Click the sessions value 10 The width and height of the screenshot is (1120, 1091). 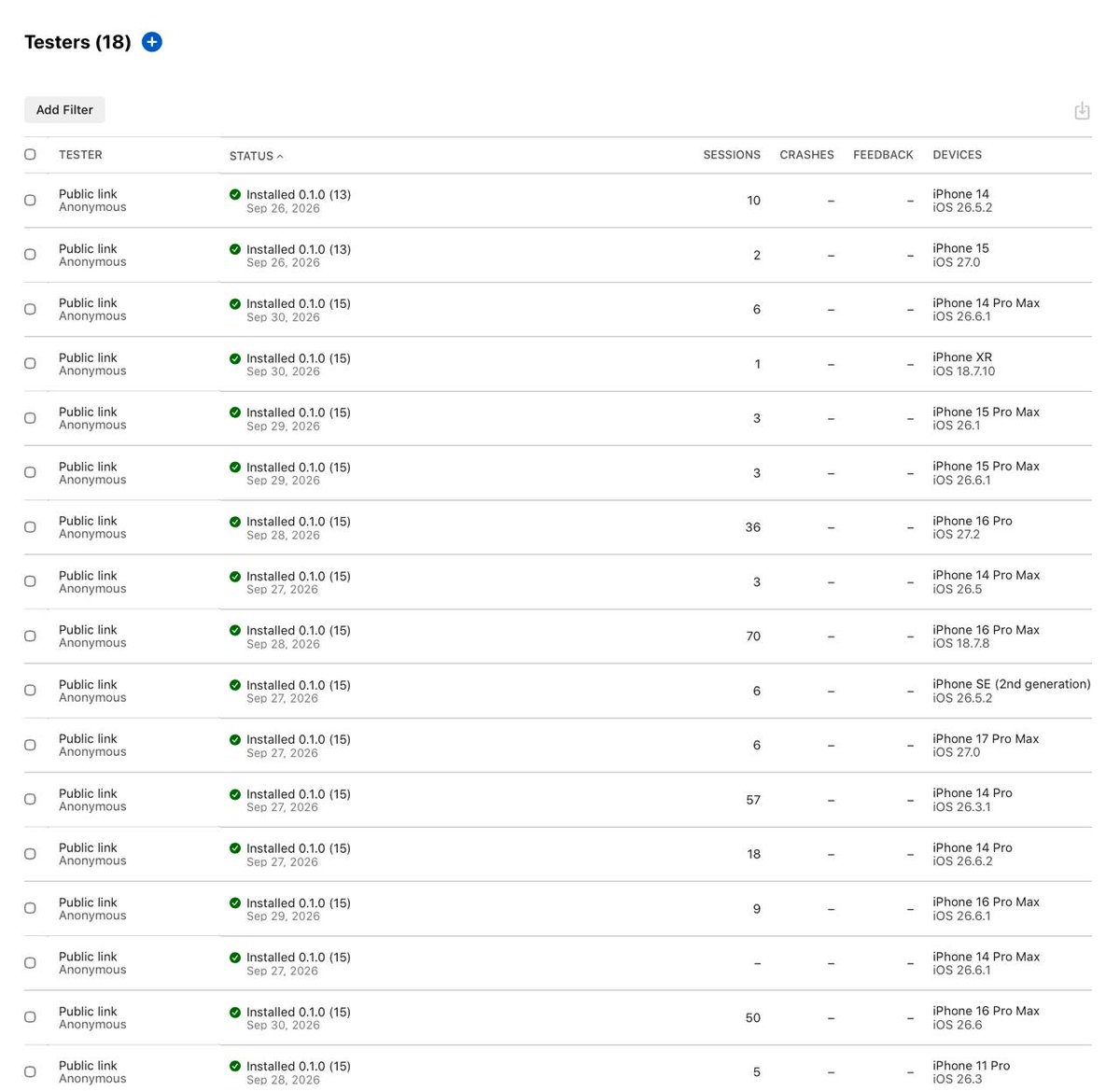(753, 201)
